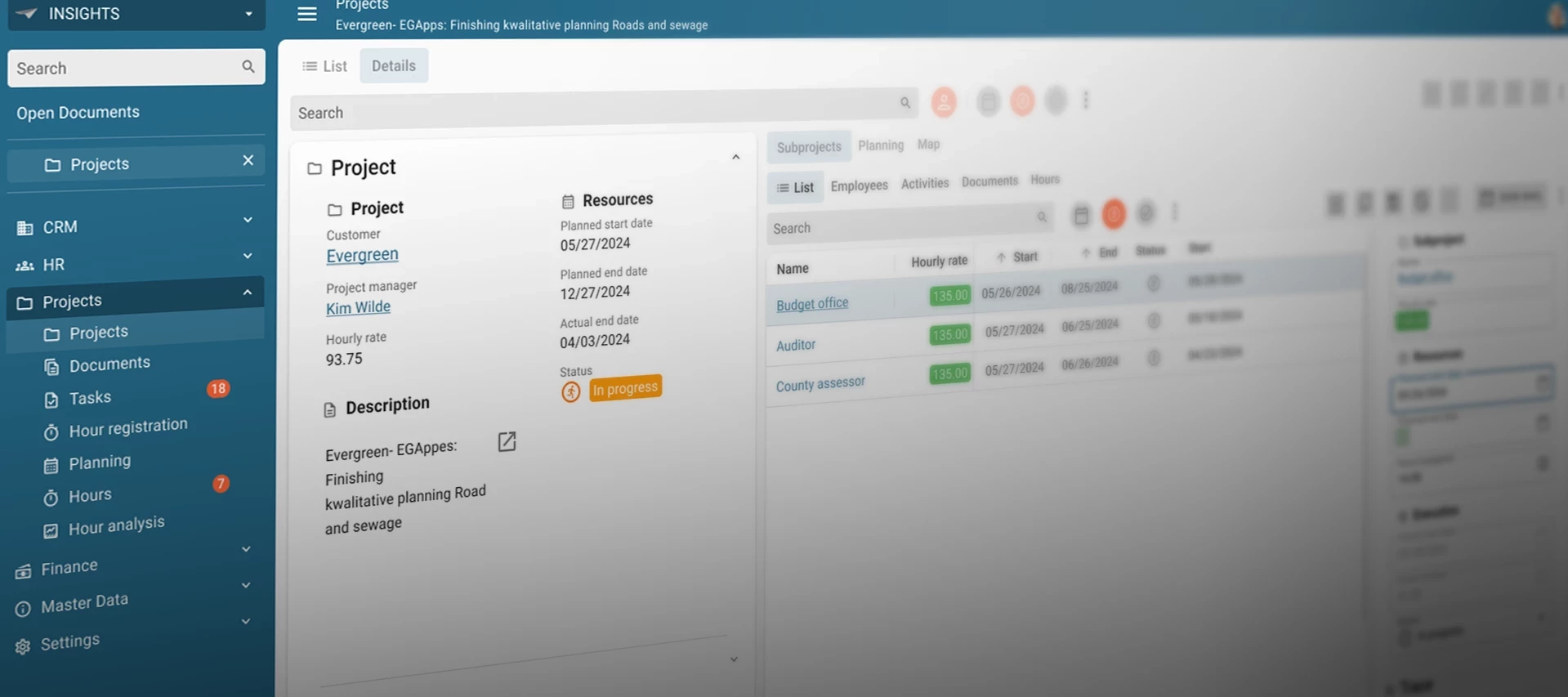Open the external-link icon beside Description
Image resolution: width=1568 pixels, height=697 pixels.
click(507, 441)
